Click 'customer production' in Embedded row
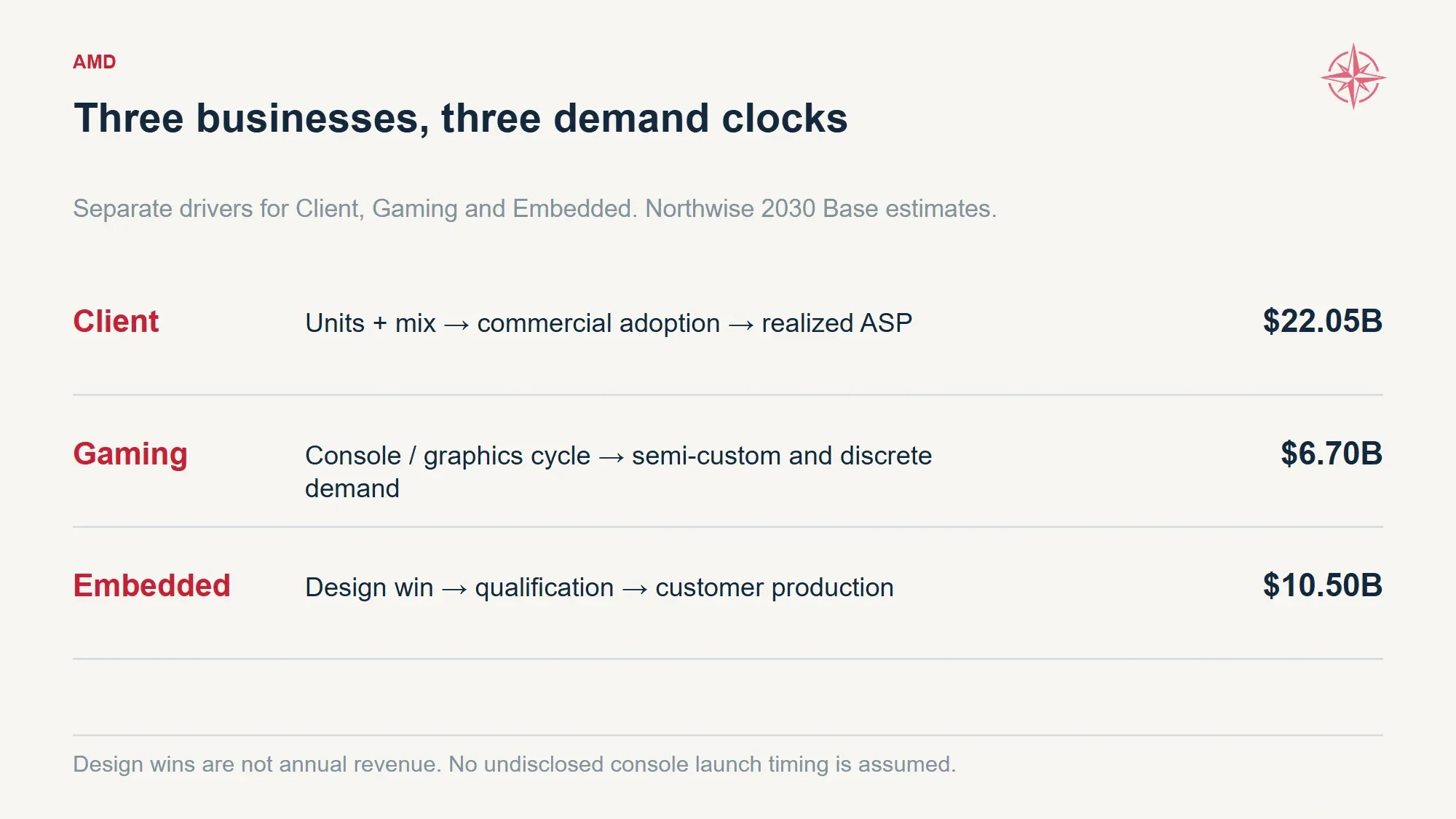The width and height of the screenshot is (1456, 819). click(775, 587)
